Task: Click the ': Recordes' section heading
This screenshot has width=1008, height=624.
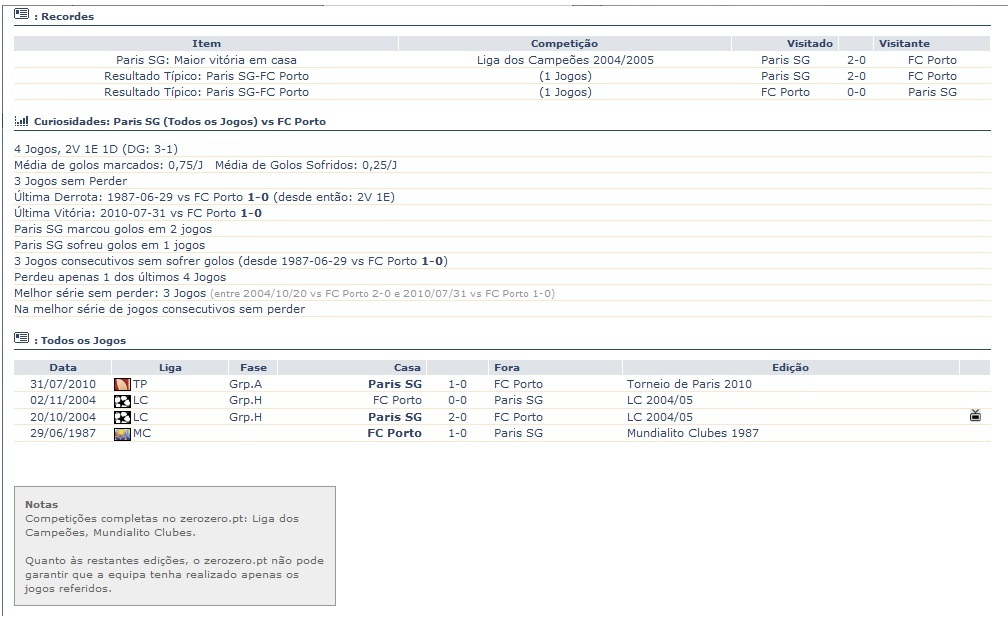Action: click(64, 17)
